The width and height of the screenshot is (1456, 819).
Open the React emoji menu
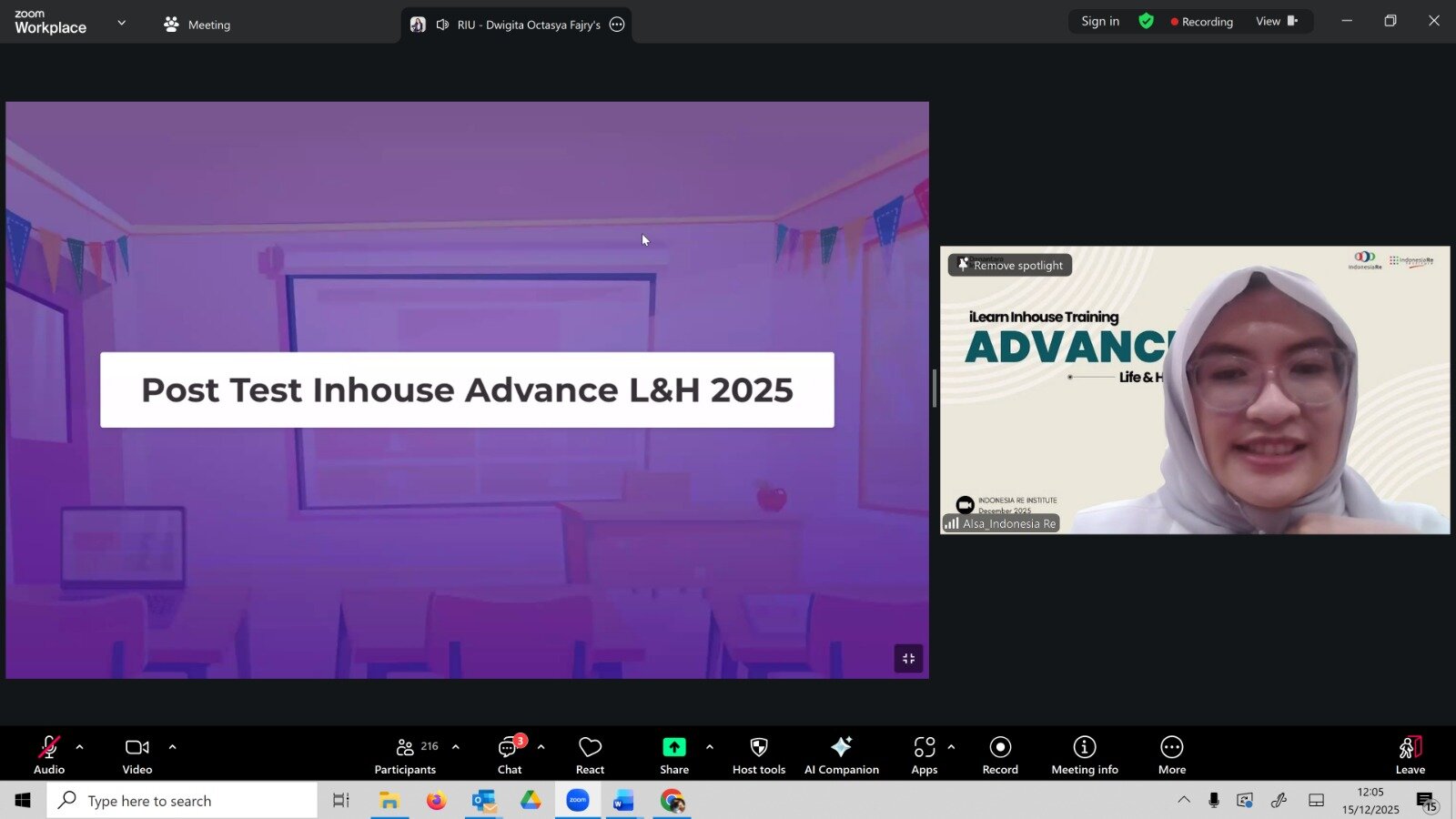590,754
